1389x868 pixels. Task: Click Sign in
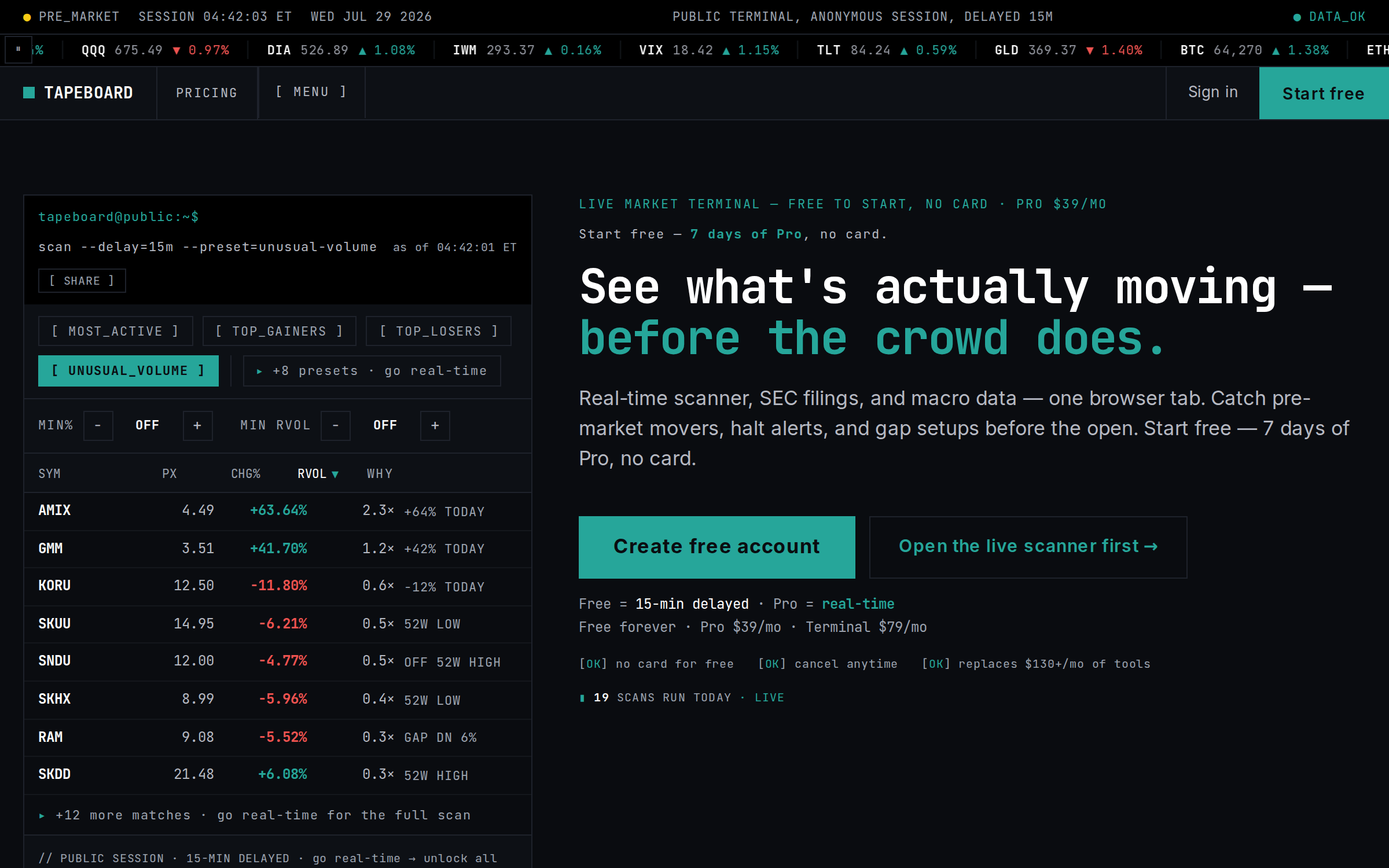click(x=1212, y=93)
